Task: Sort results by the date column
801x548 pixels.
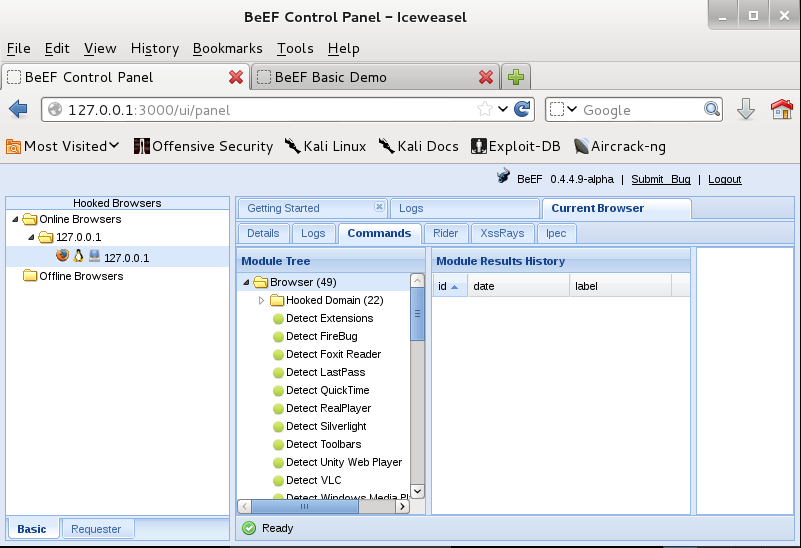Action: click(x=519, y=286)
